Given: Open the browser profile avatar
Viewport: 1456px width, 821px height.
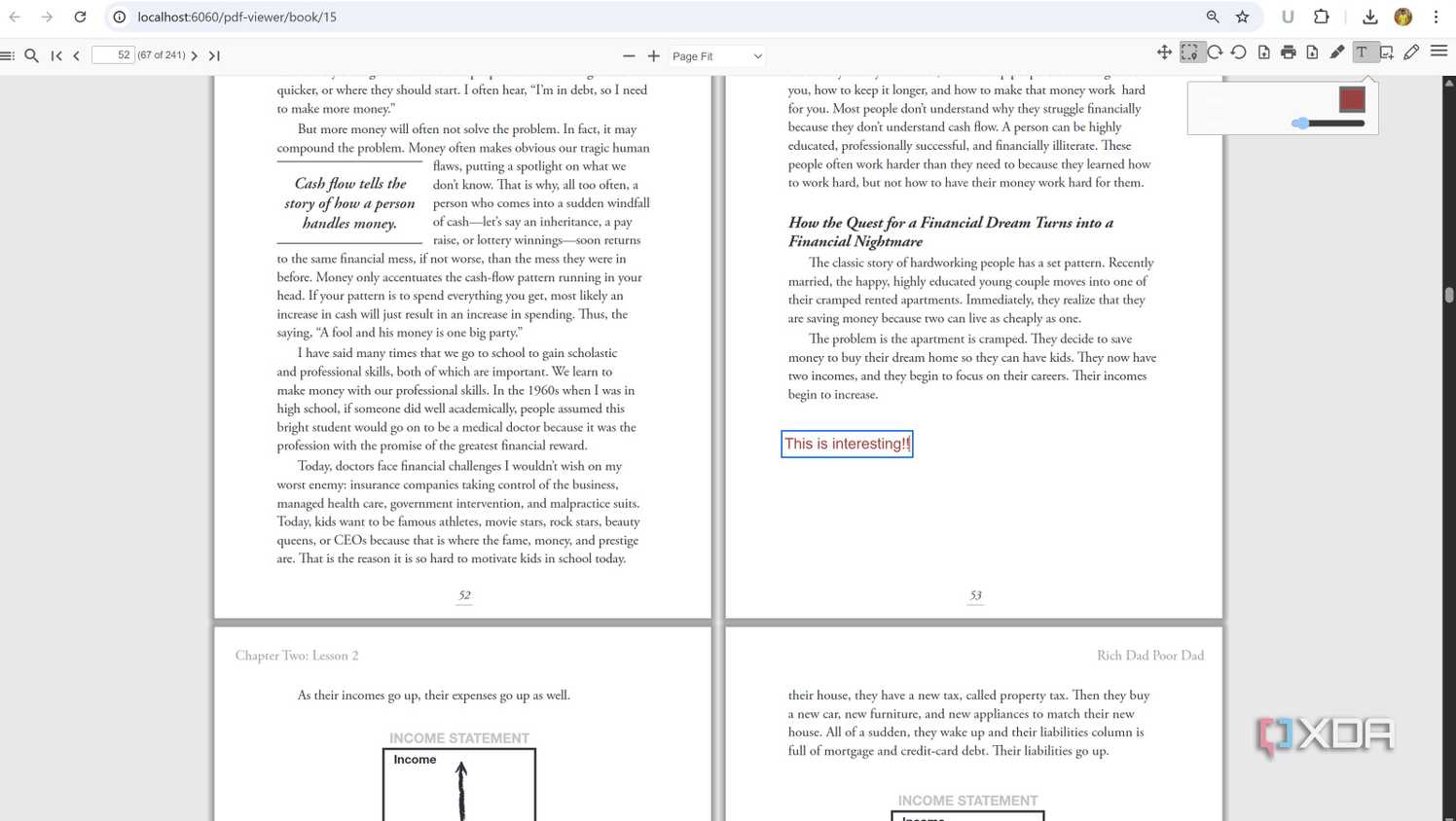Looking at the screenshot, I should tap(1402, 17).
